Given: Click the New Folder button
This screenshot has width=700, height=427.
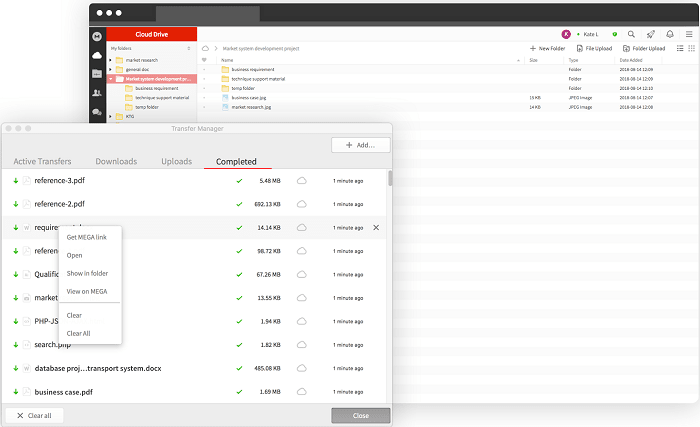Looking at the screenshot, I should click(x=547, y=48).
